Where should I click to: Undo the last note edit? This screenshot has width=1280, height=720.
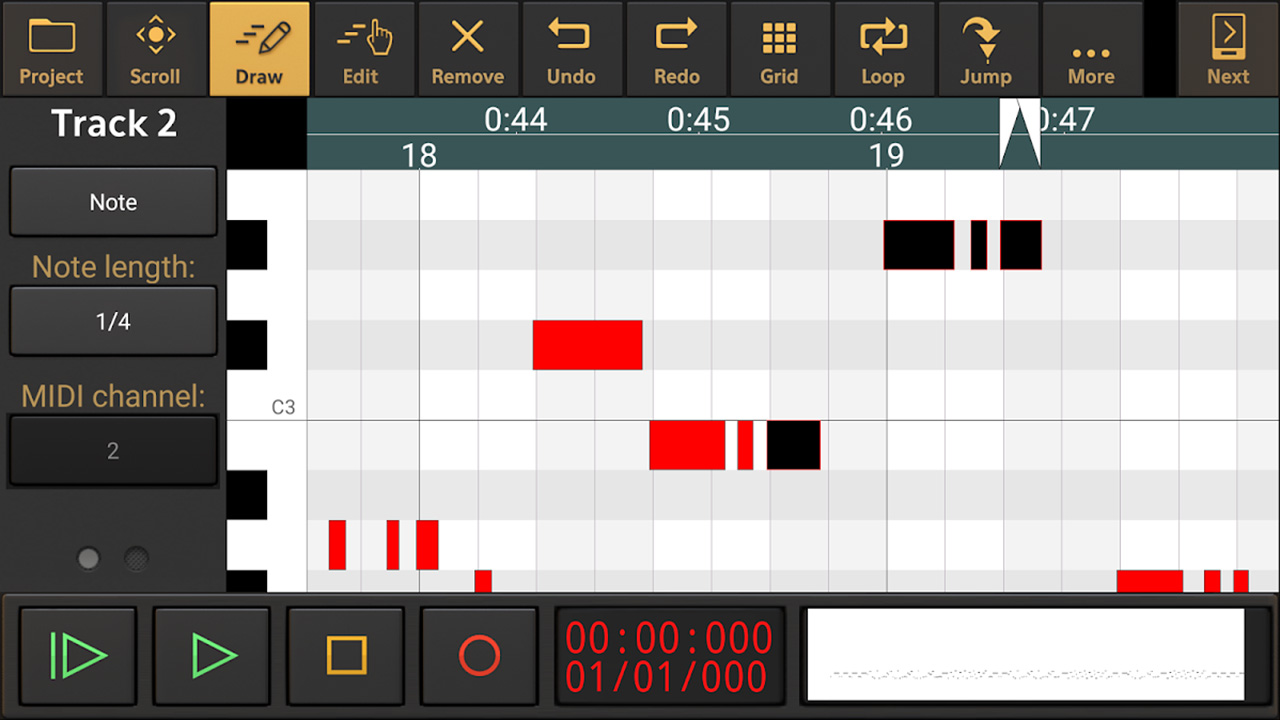[x=572, y=48]
